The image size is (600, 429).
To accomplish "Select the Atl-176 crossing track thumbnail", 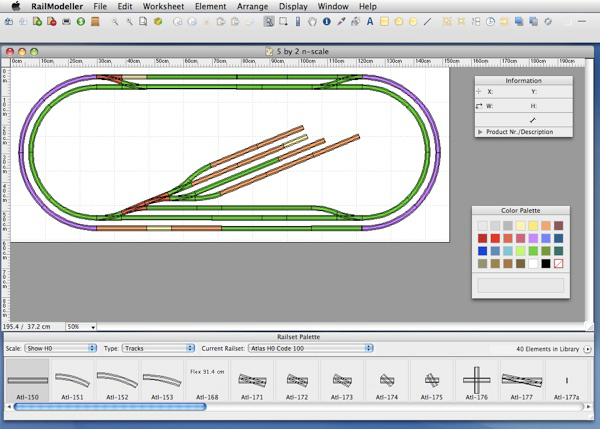I will 476,381.
